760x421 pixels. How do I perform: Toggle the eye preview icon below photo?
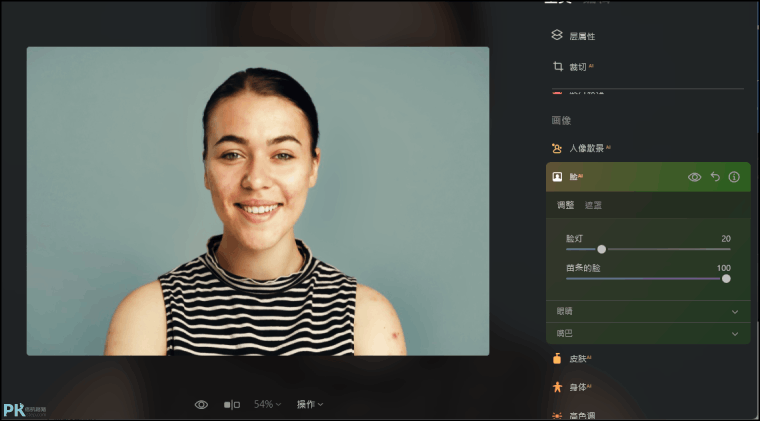(x=201, y=405)
